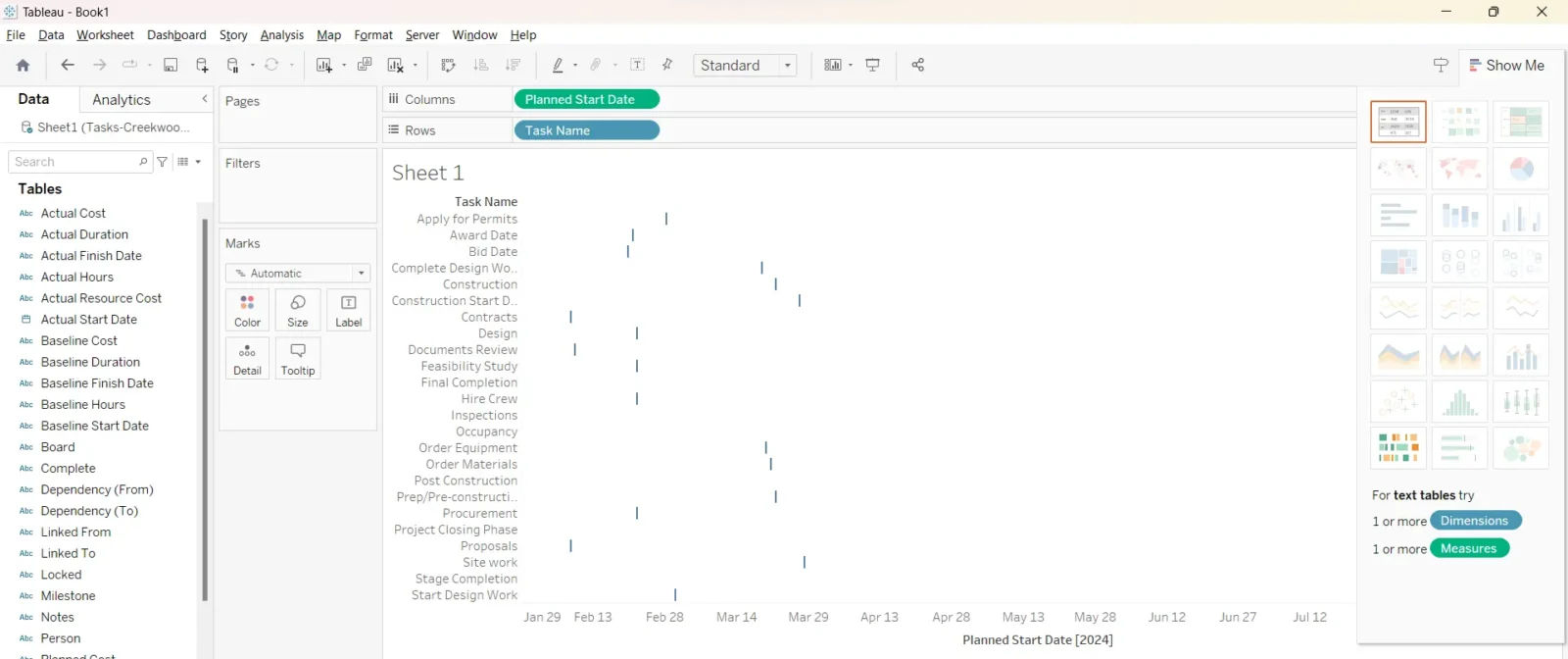Image resolution: width=1568 pixels, height=659 pixels.
Task: Open the dropdown arrow beside clear sheet icon
Action: [x=416, y=66]
